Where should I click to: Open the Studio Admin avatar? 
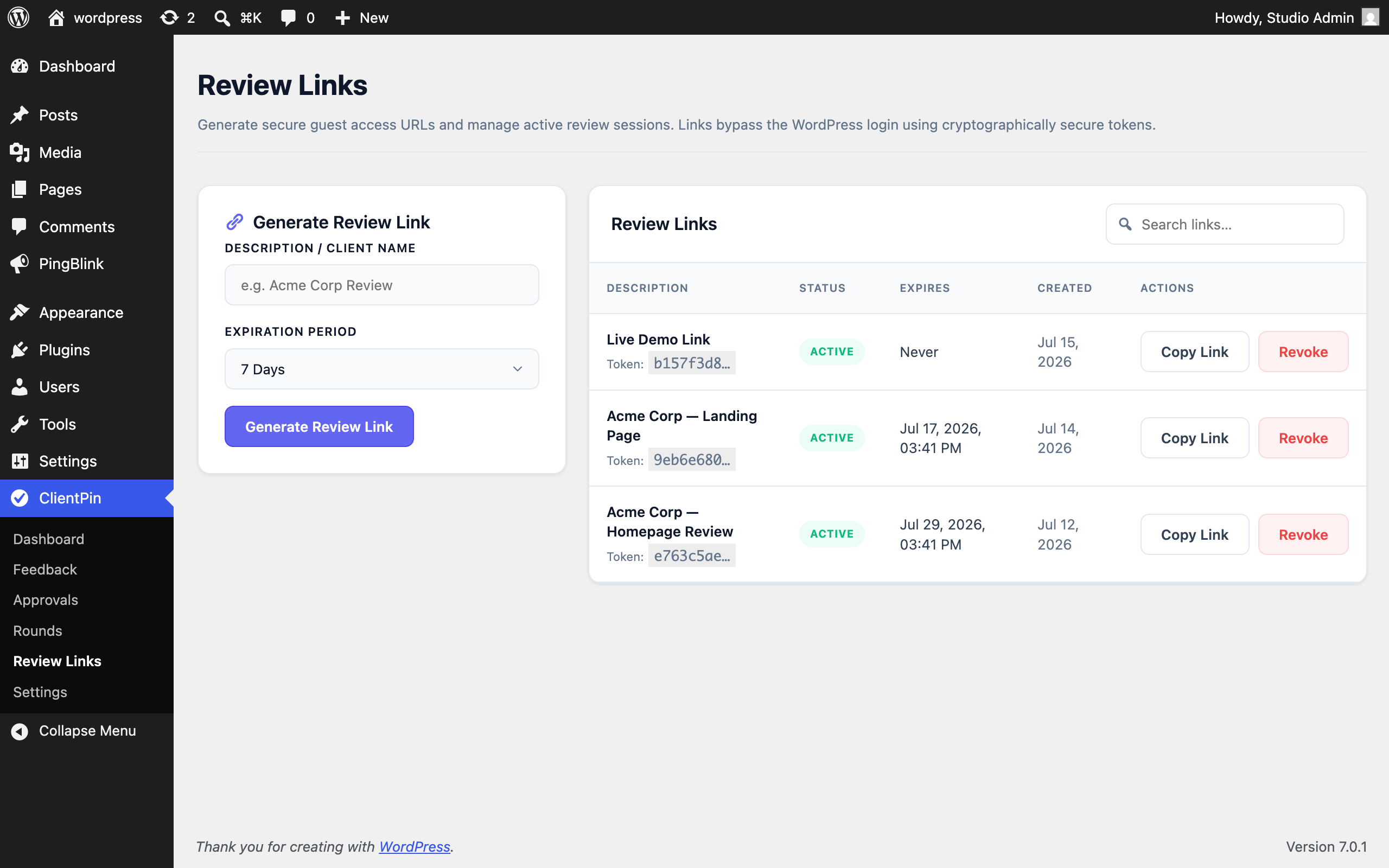(x=1371, y=17)
